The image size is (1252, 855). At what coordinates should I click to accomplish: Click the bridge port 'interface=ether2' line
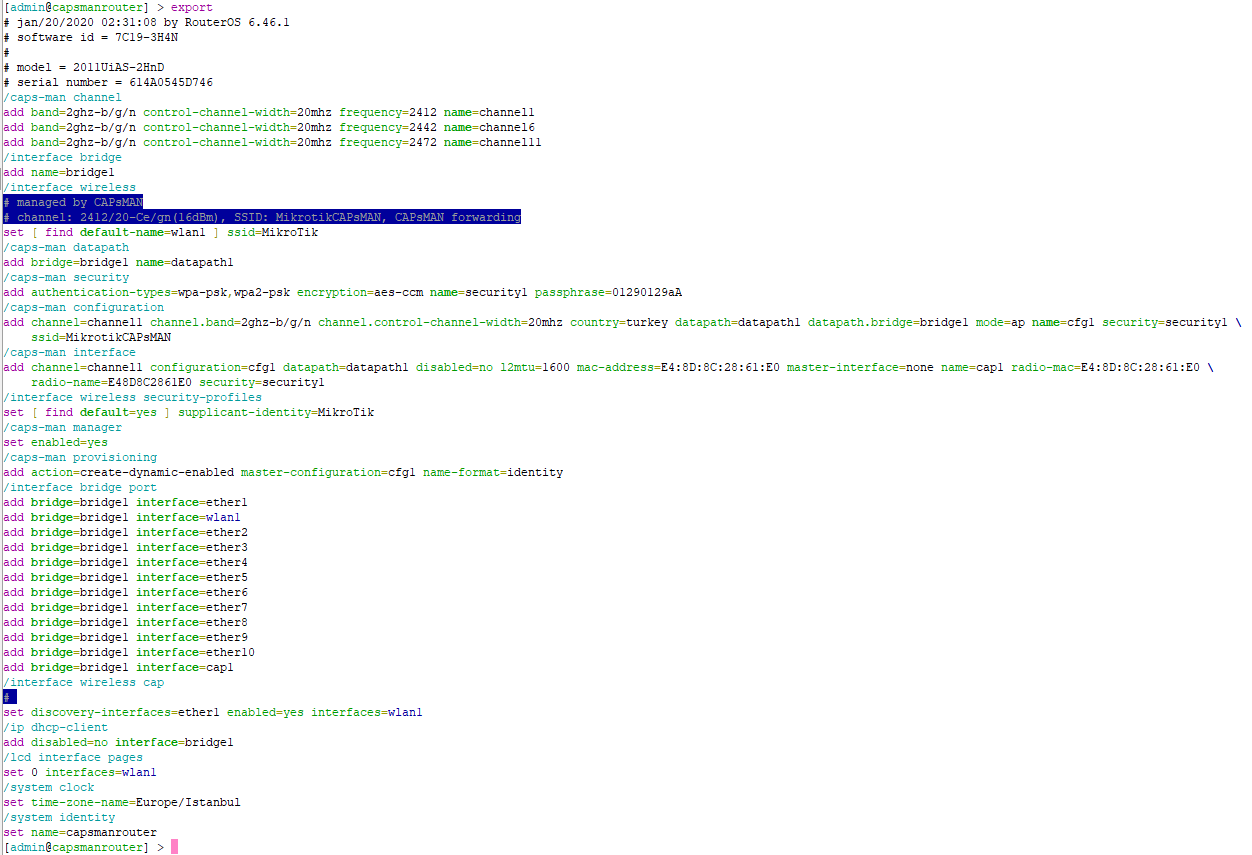(126, 532)
